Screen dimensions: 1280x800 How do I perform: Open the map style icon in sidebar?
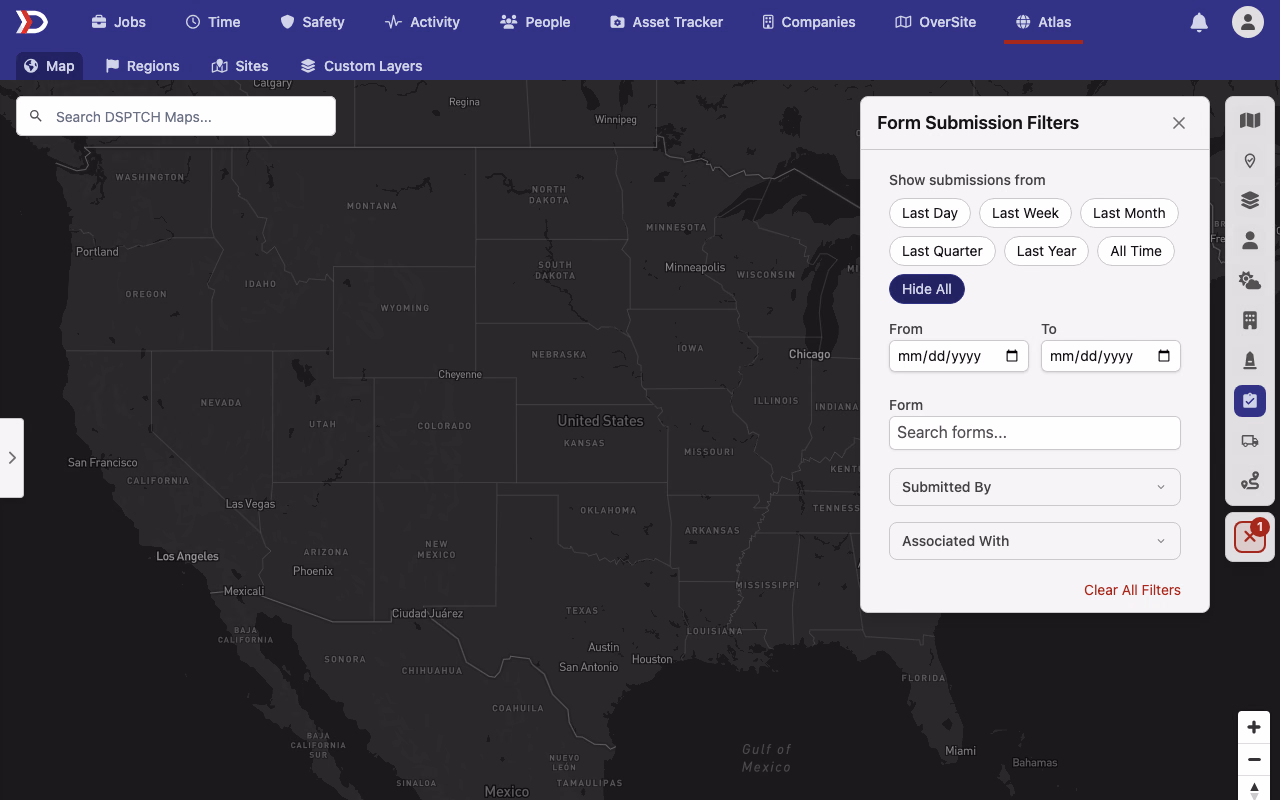pos(1250,121)
